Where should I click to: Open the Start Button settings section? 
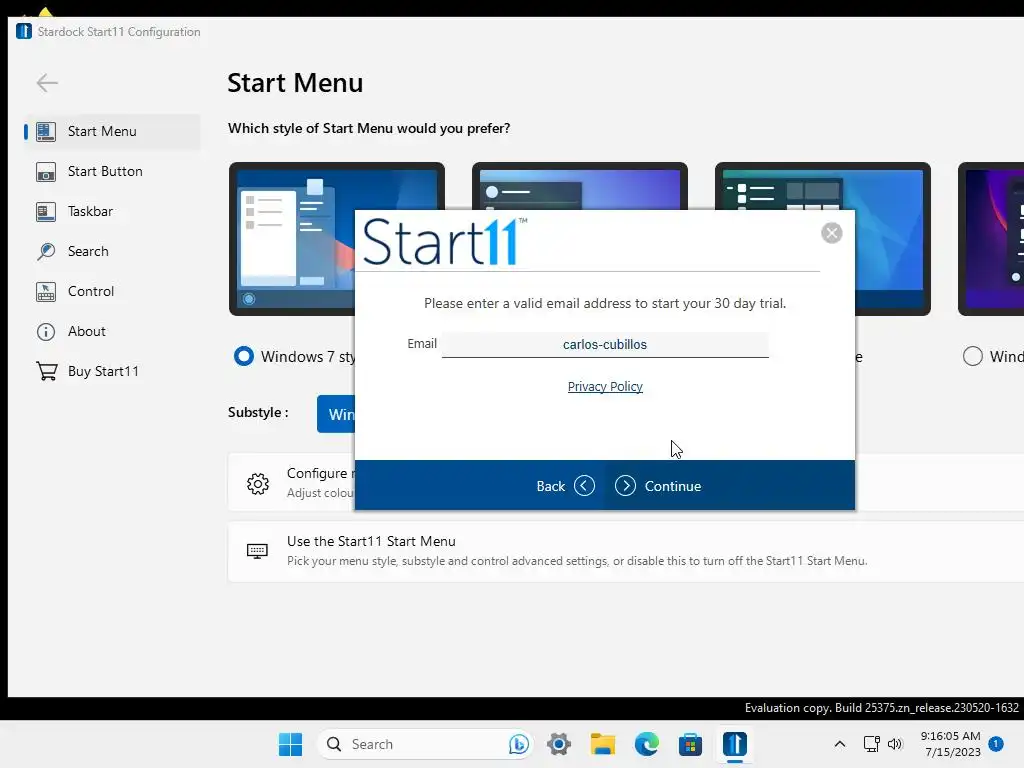click(112, 171)
